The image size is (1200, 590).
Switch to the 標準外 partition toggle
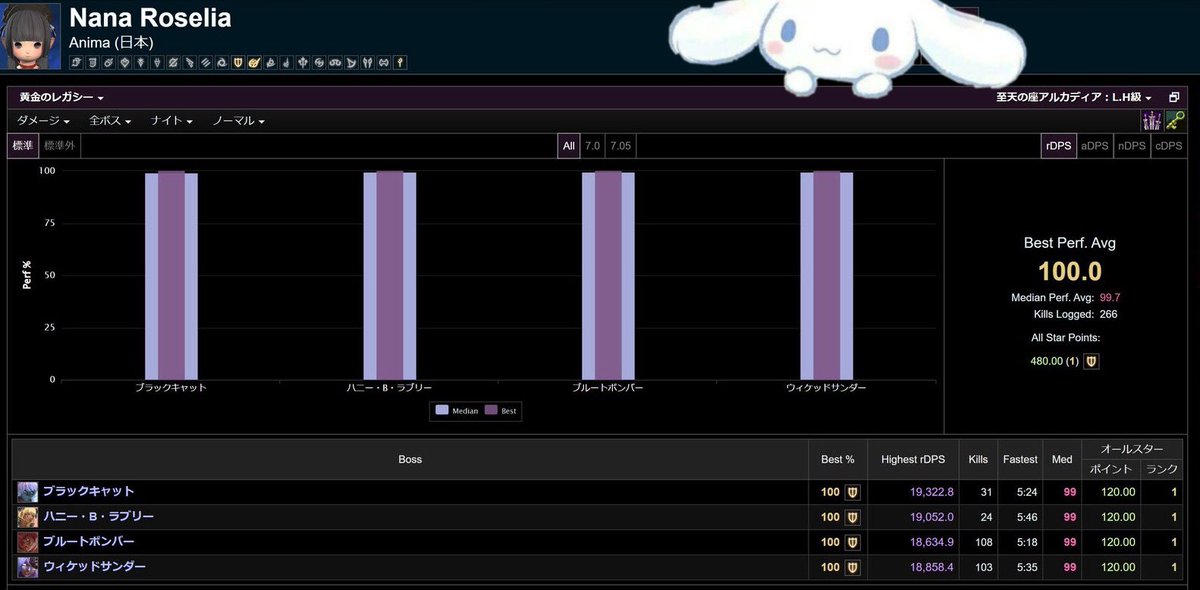[x=60, y=145]
